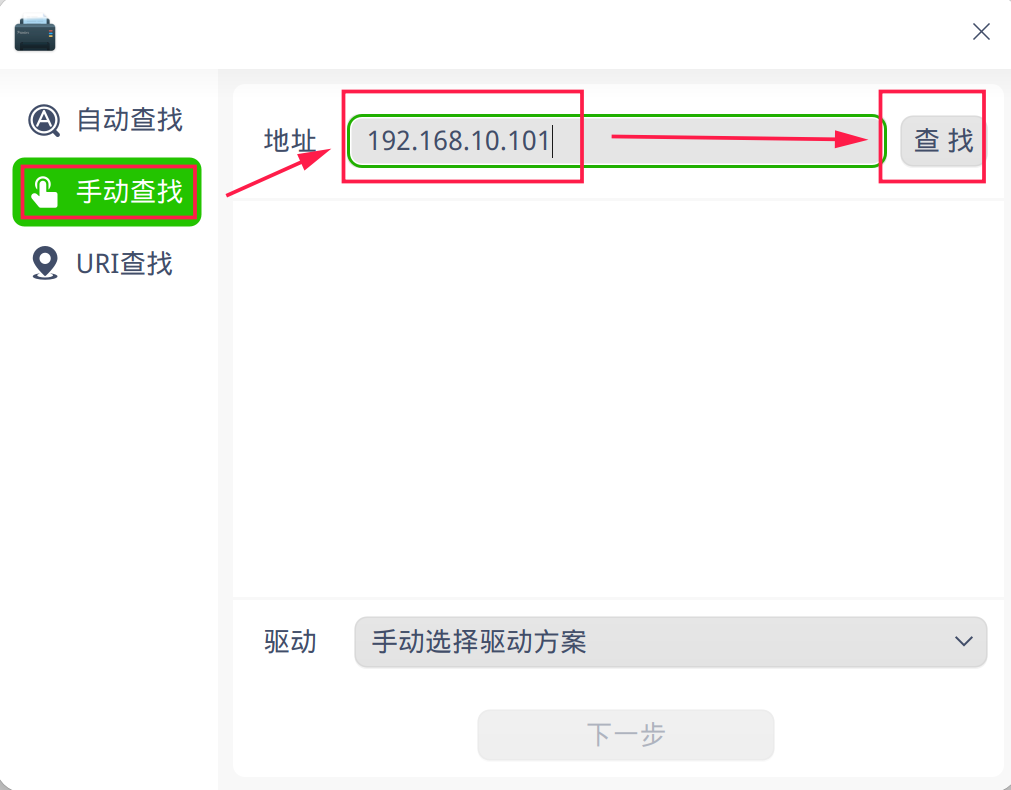
Task: Open the 手动选择驱动方案 driver dropdown
Action: click(x=671, y=642)
